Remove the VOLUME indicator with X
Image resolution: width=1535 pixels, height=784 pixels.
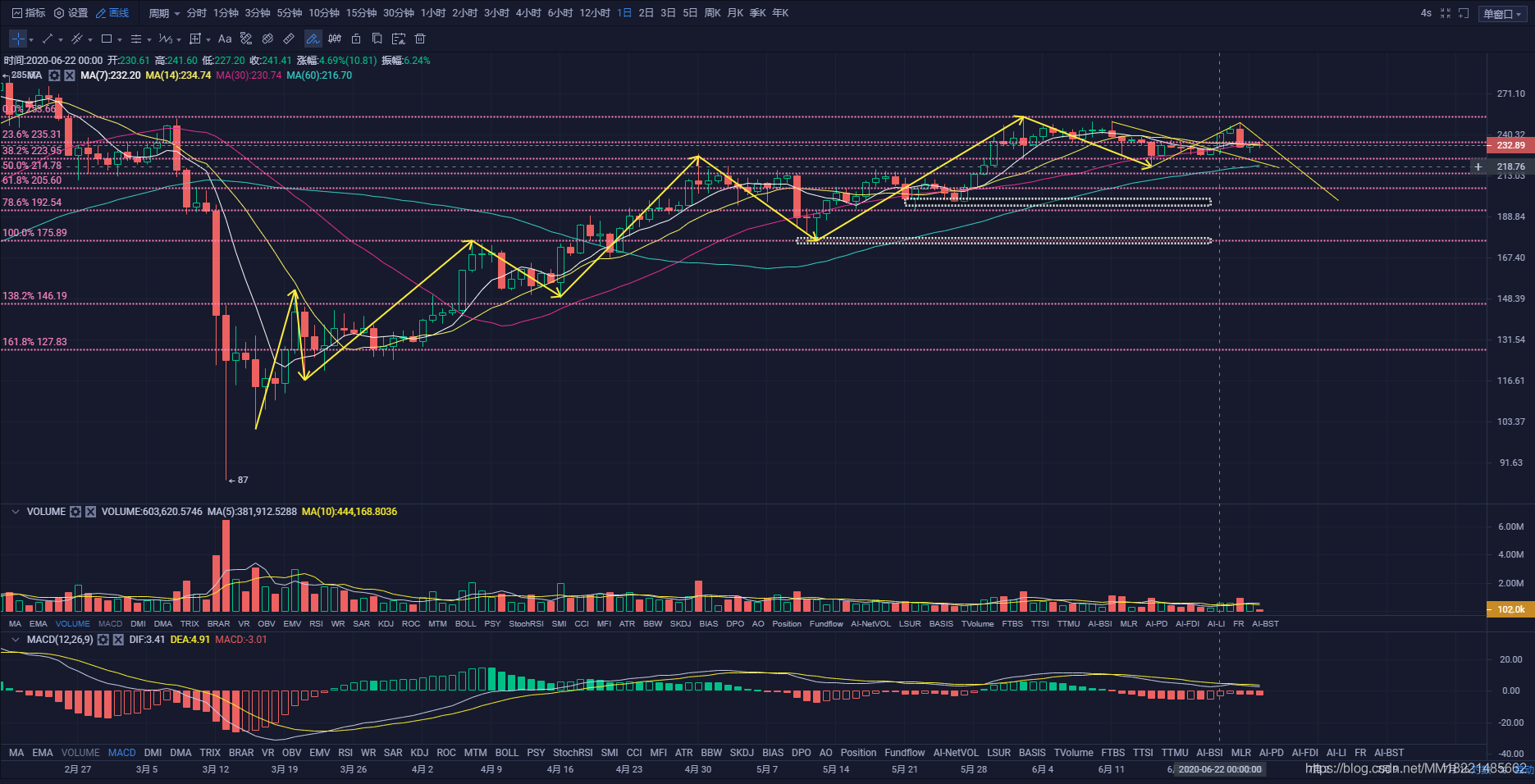click(x=91, y=512)
